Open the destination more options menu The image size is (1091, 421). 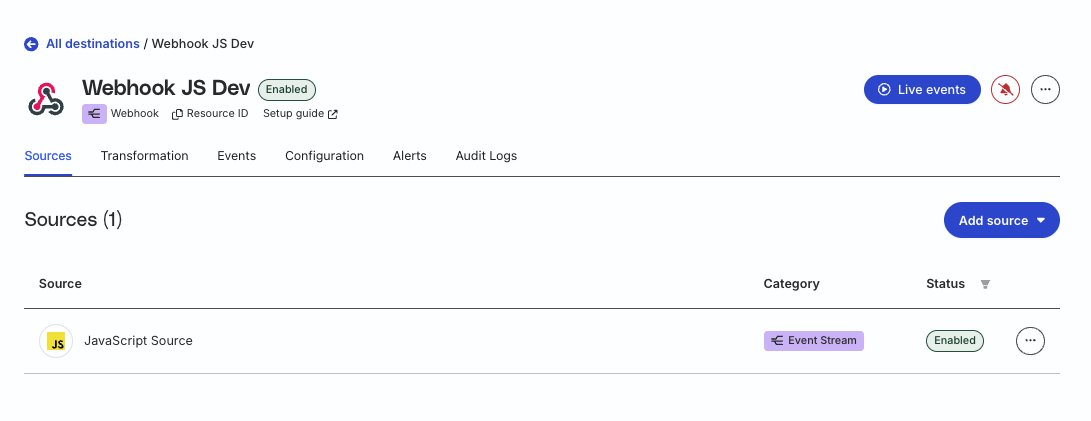1045,89
